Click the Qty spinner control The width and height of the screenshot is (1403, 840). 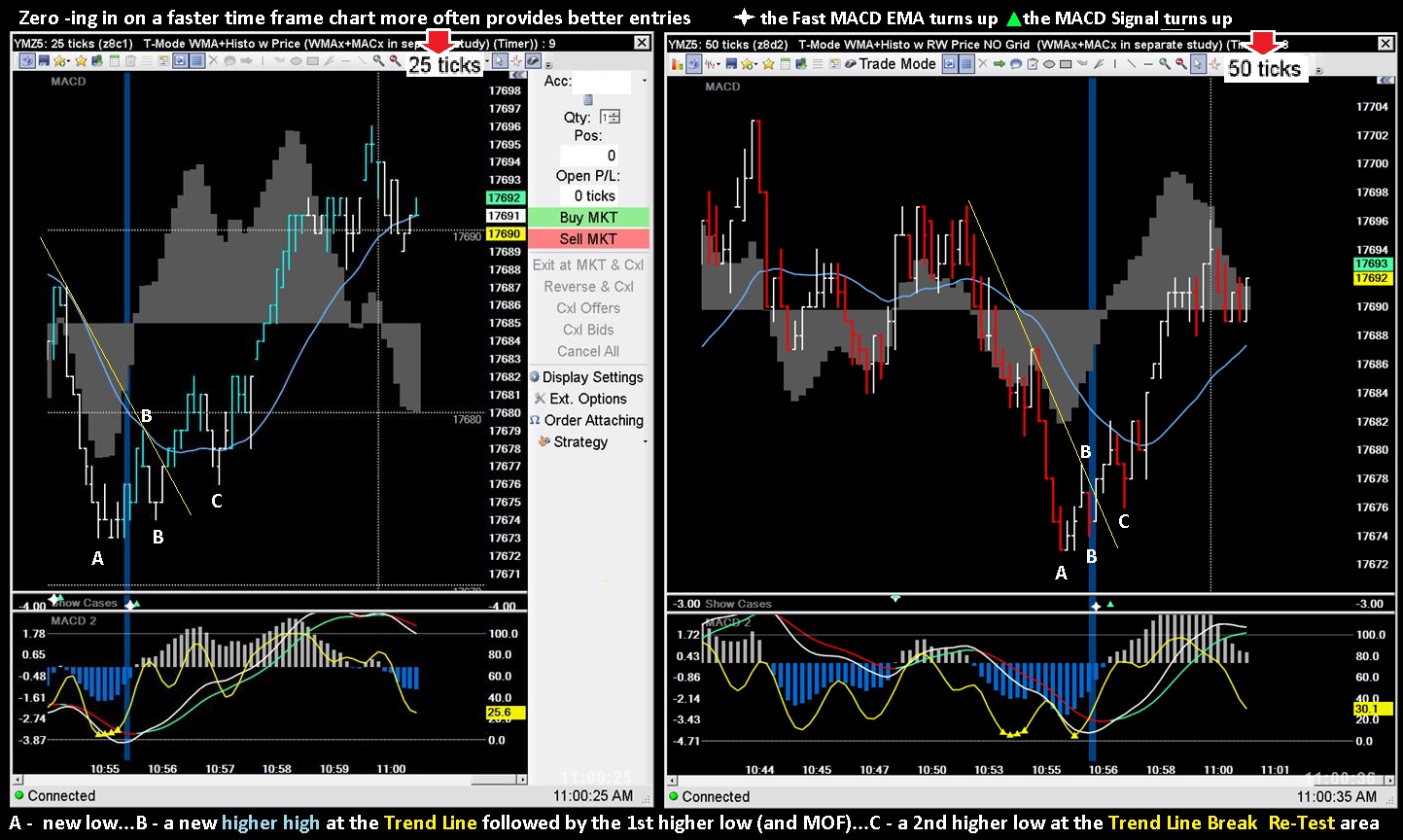[611, 117]
